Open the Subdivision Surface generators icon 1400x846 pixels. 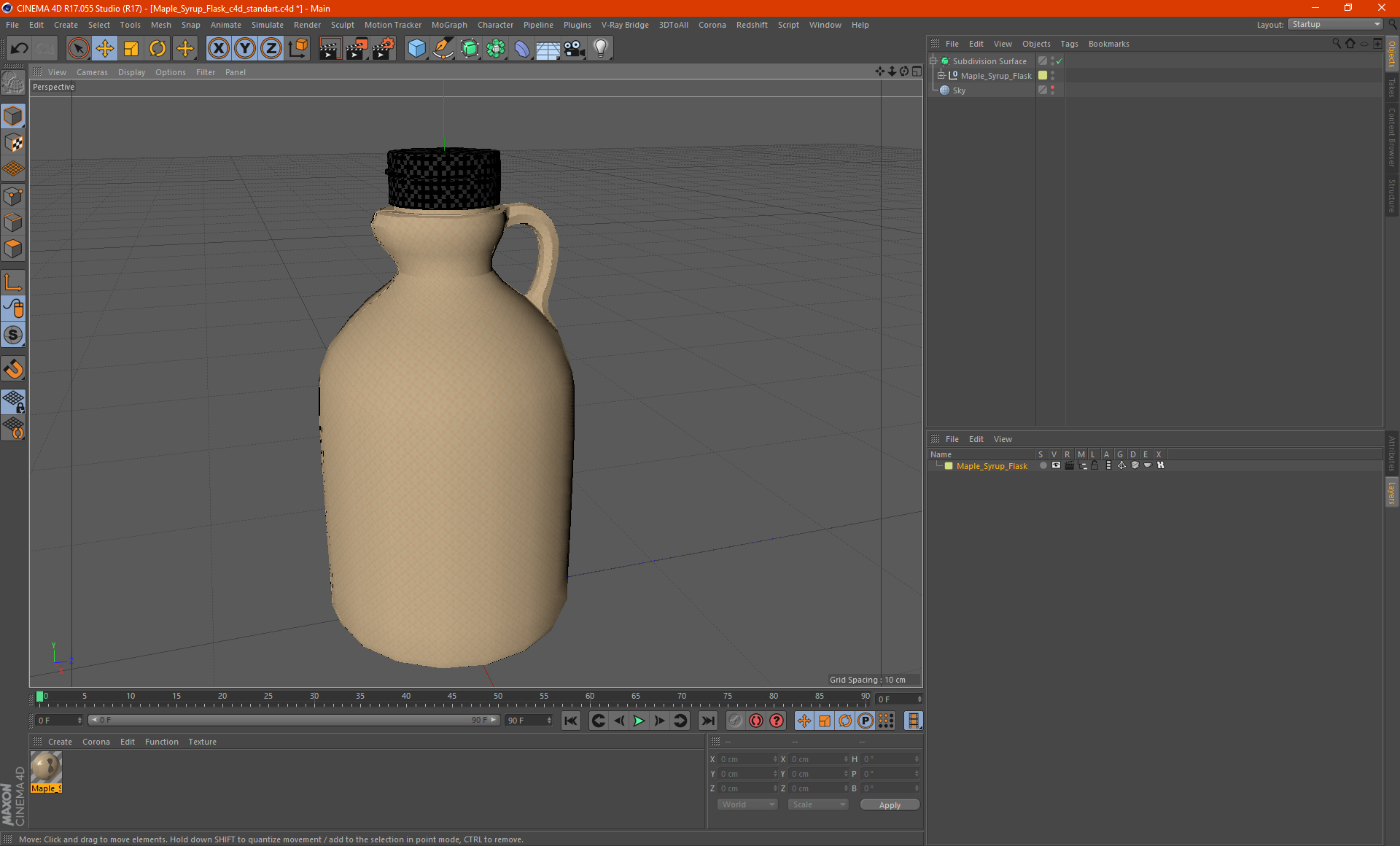pyautogui.click(x=470, y=49)
